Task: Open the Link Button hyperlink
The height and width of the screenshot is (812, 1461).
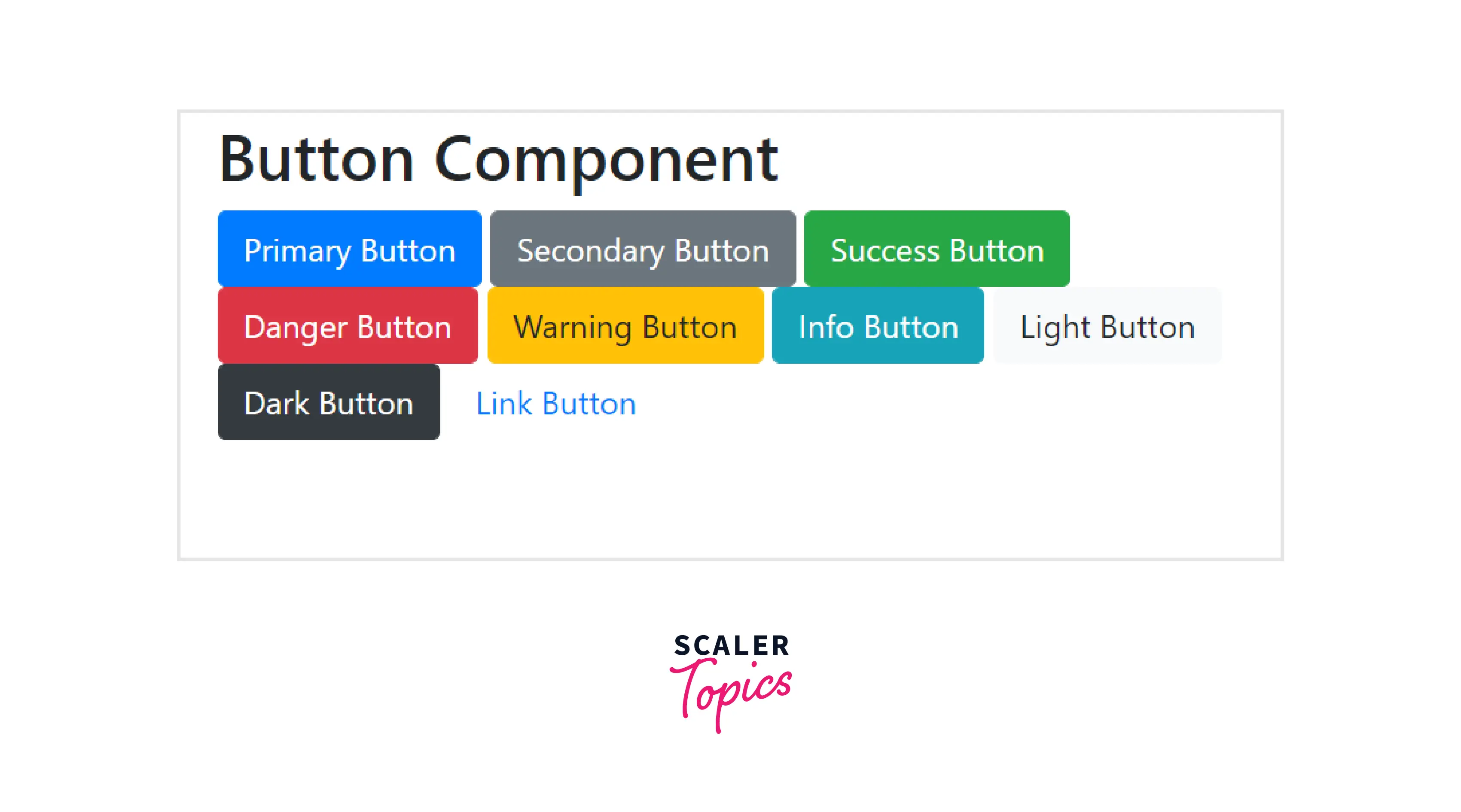Action: coord(556,403)
